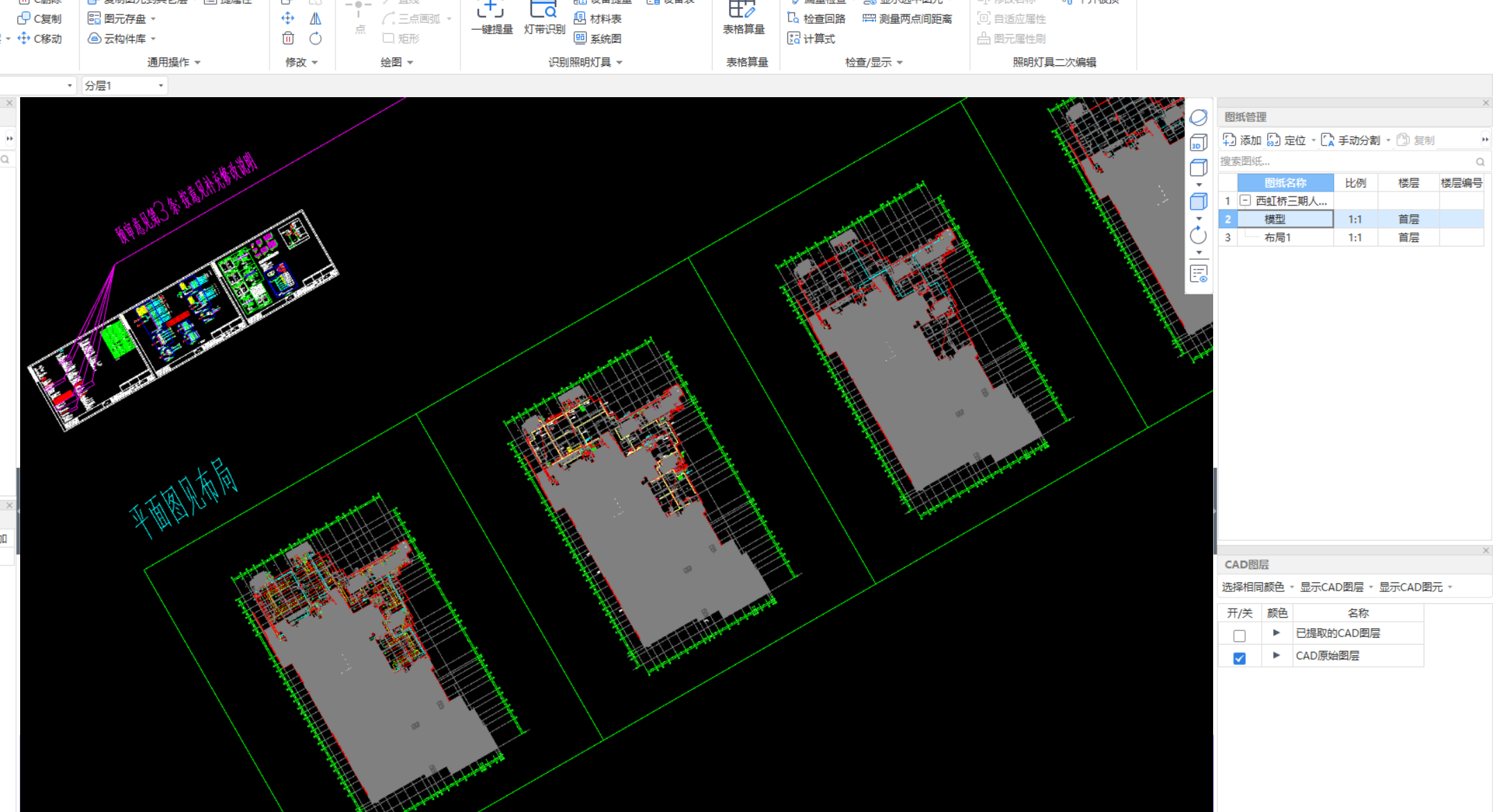Click the wireframe cube view icon
Image resolution: width=1493 pixels, height=812 pixels.
click(x=1199, y=168)
